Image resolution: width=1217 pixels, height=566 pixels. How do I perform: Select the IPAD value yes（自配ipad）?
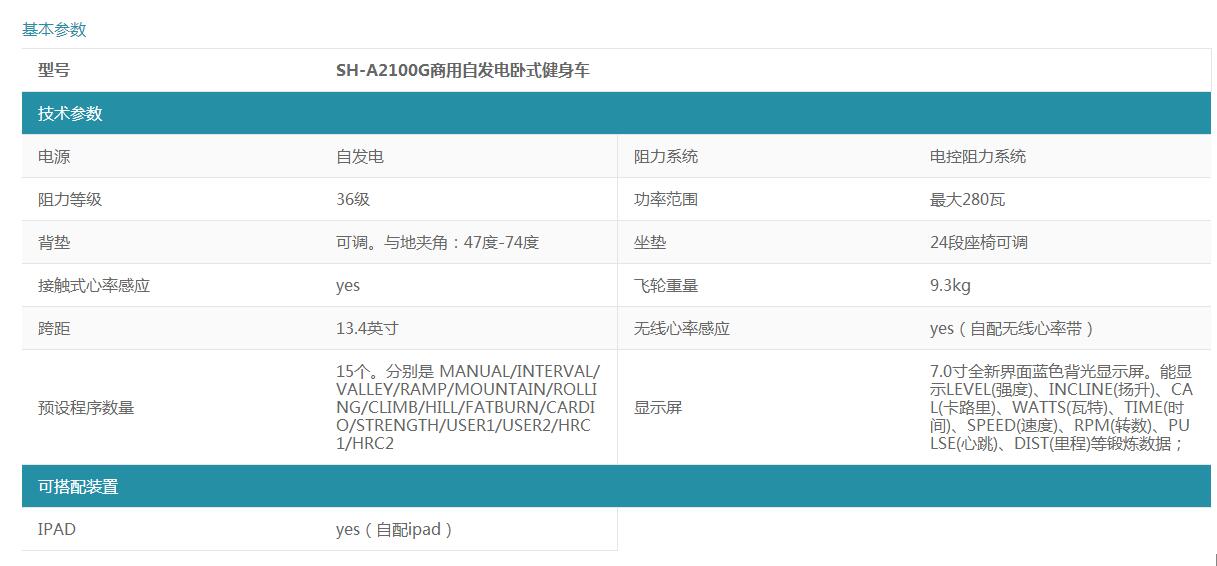[x=395, y=529]
